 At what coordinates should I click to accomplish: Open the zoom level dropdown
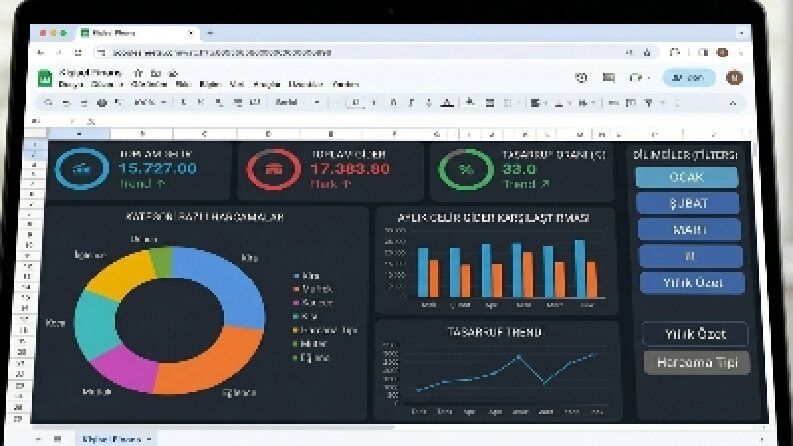(x=150, y=103)
